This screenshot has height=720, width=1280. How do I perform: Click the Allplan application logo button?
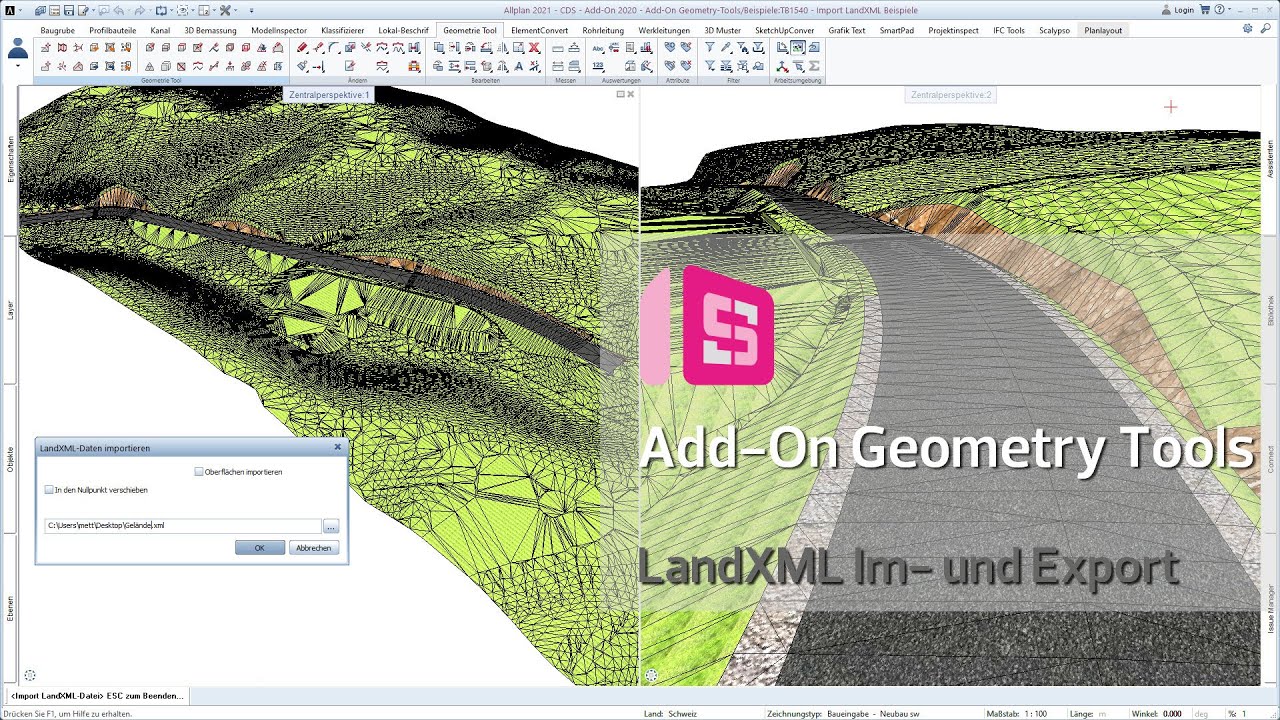point(8,9)
